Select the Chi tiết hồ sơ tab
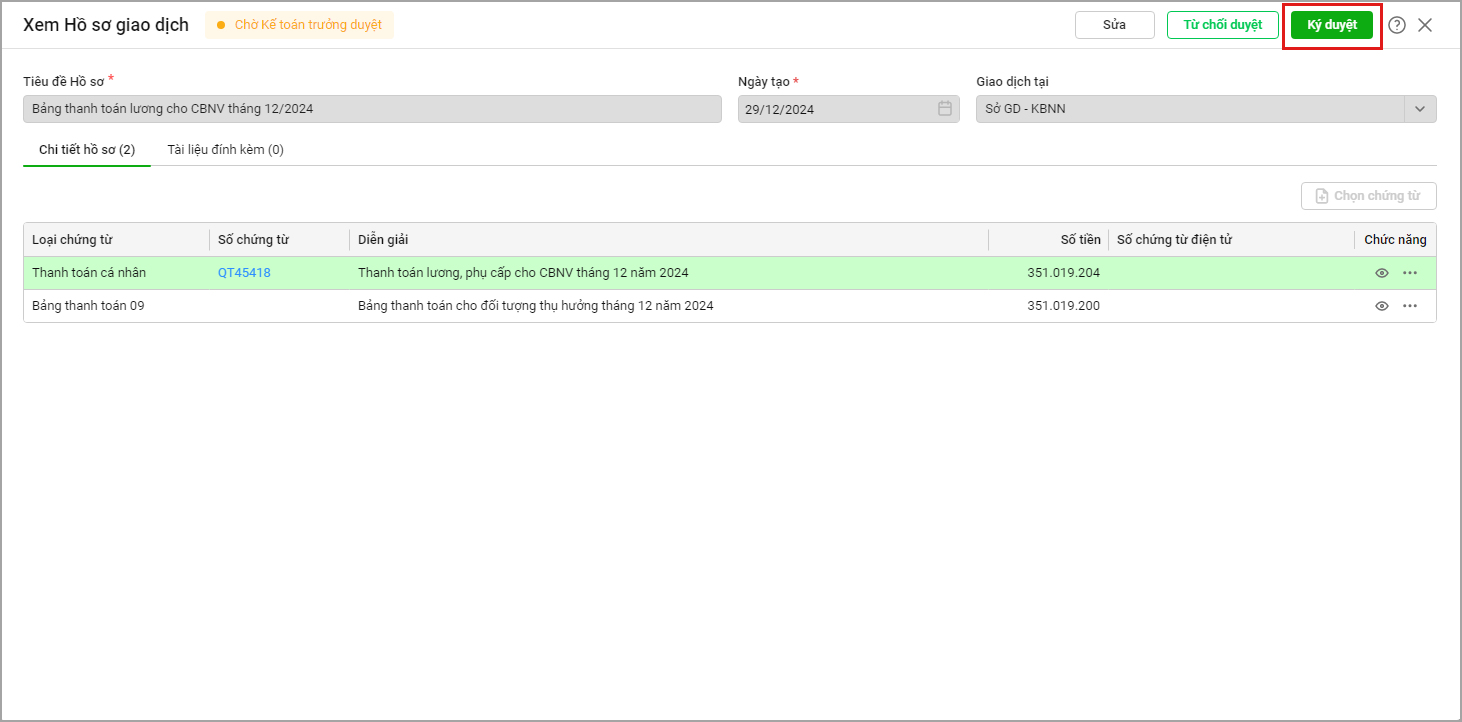Viewport: 1462px width, 722px height. (x=87, y=150)
